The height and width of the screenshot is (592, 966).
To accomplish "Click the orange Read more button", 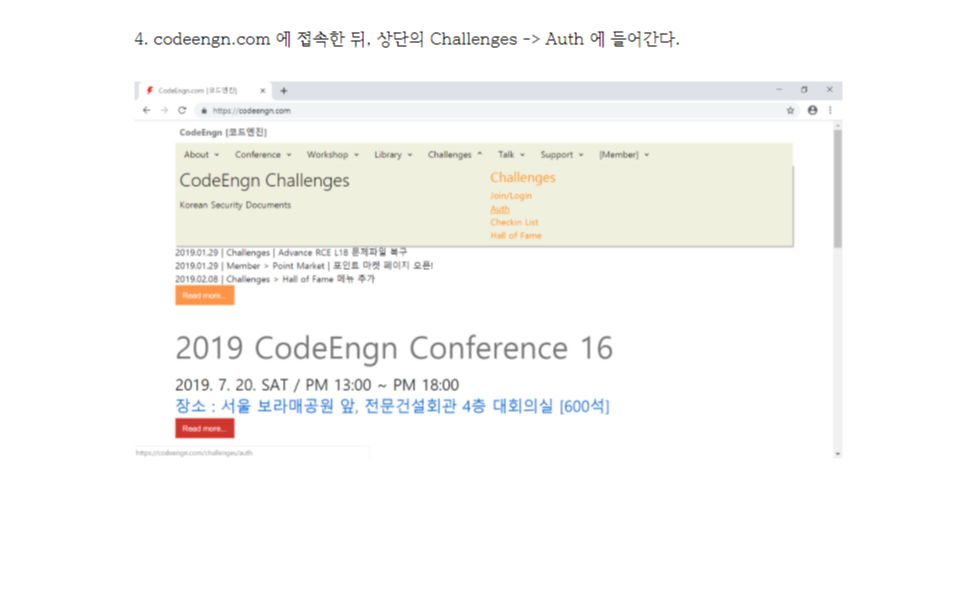I will (x=205, y=296).
